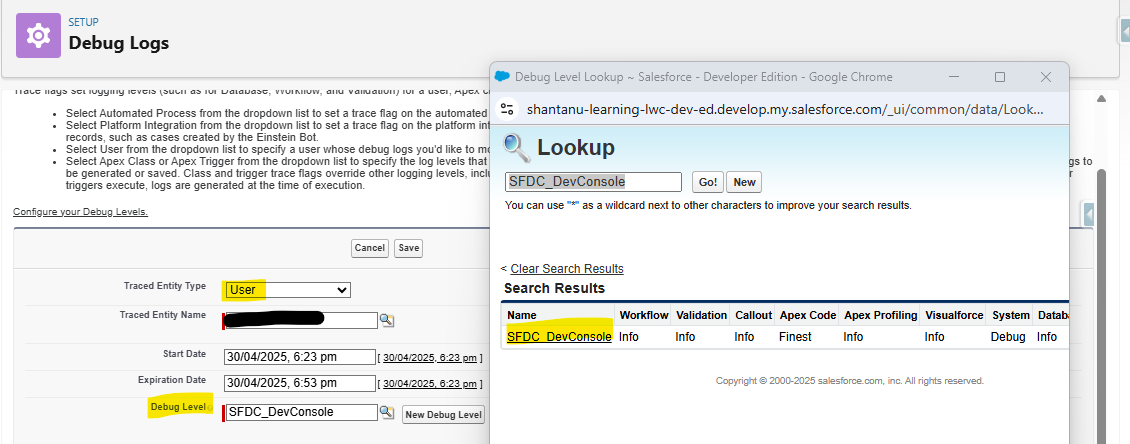Click the New button in Lookup window
Image resolution: width=1130 pixels, height=444 pixels.
744,182
